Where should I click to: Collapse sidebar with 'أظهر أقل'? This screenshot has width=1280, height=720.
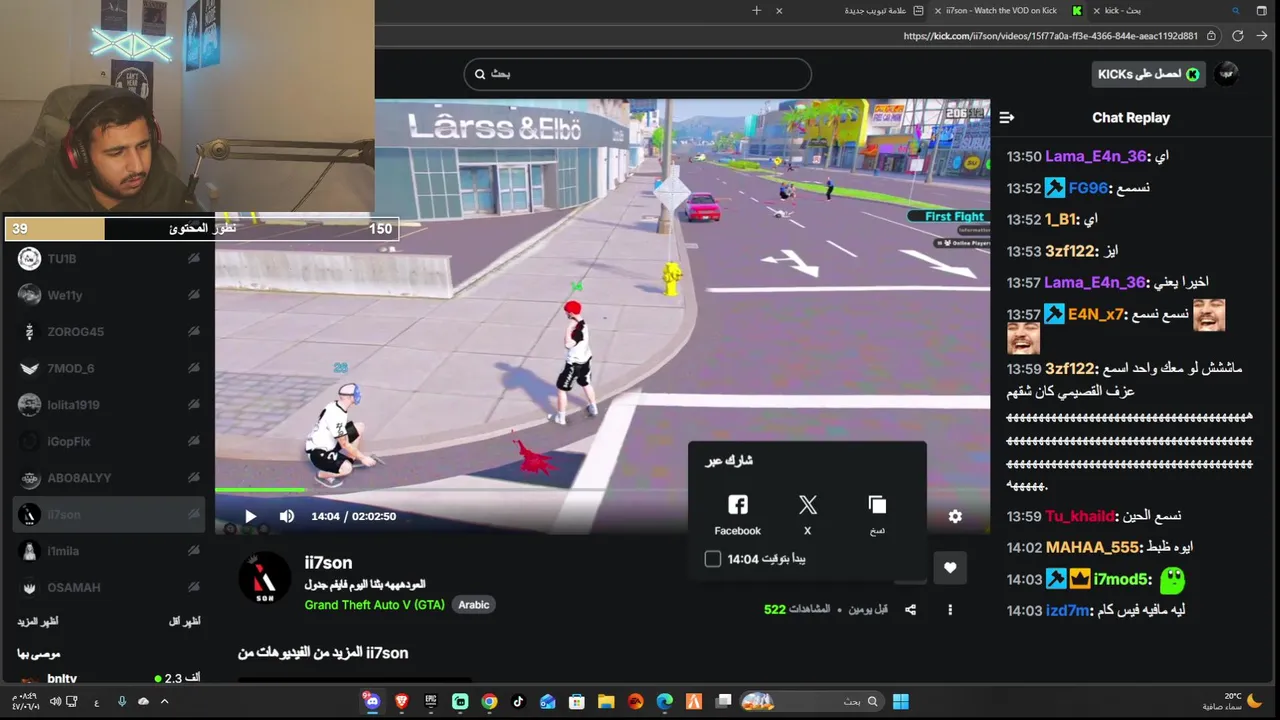click(x=184, y=621)
